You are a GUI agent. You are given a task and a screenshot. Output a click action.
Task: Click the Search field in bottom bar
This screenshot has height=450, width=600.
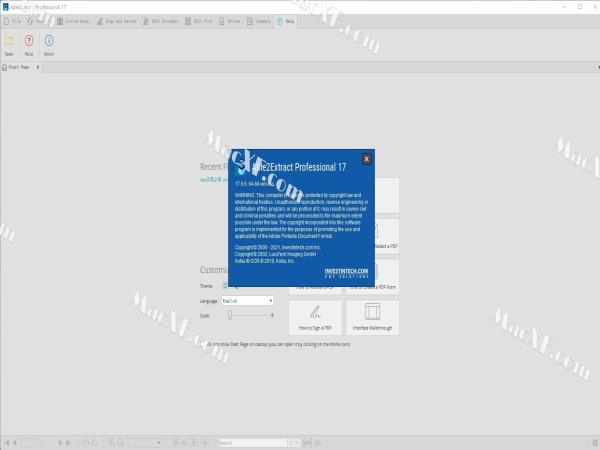tap(252, 443)
